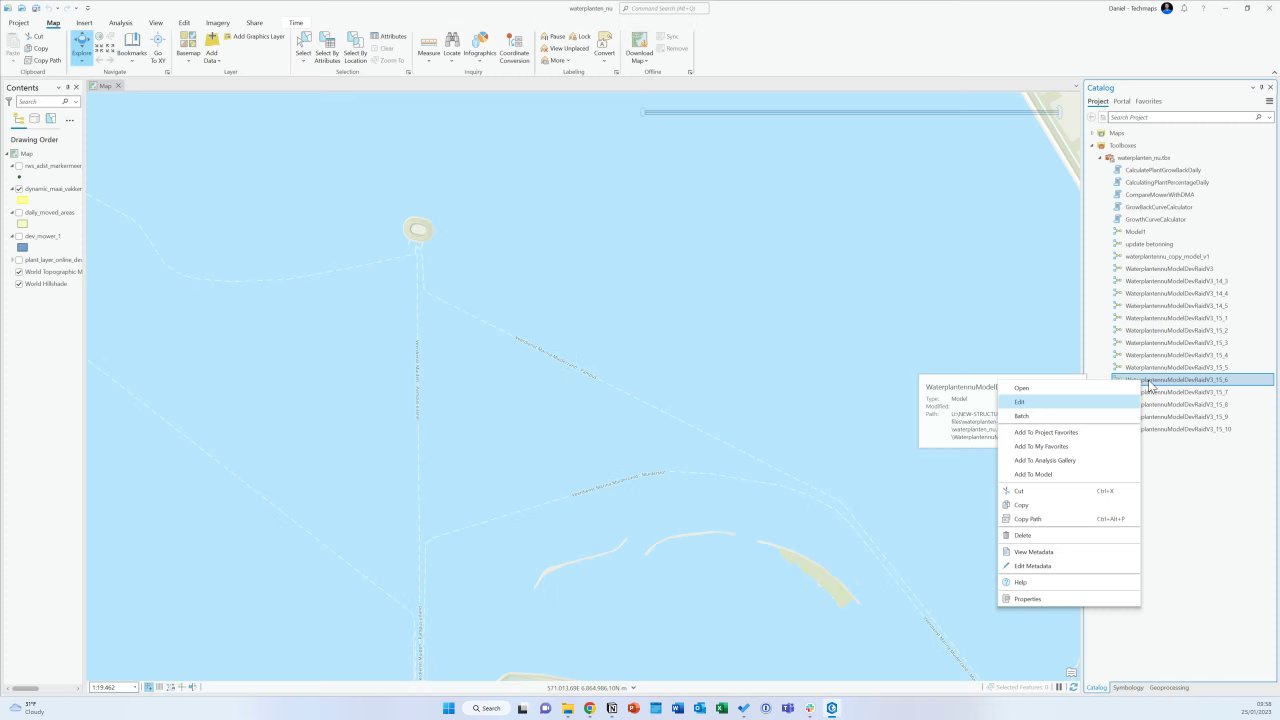Switch to the Analysis ribbon tab
The image size is (1280, 720).
coord(120,22)
